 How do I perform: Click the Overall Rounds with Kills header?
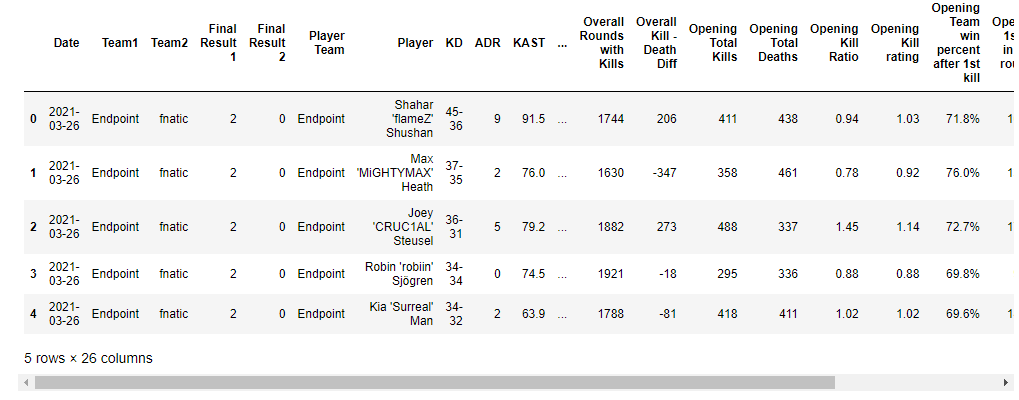pos(602,43)
